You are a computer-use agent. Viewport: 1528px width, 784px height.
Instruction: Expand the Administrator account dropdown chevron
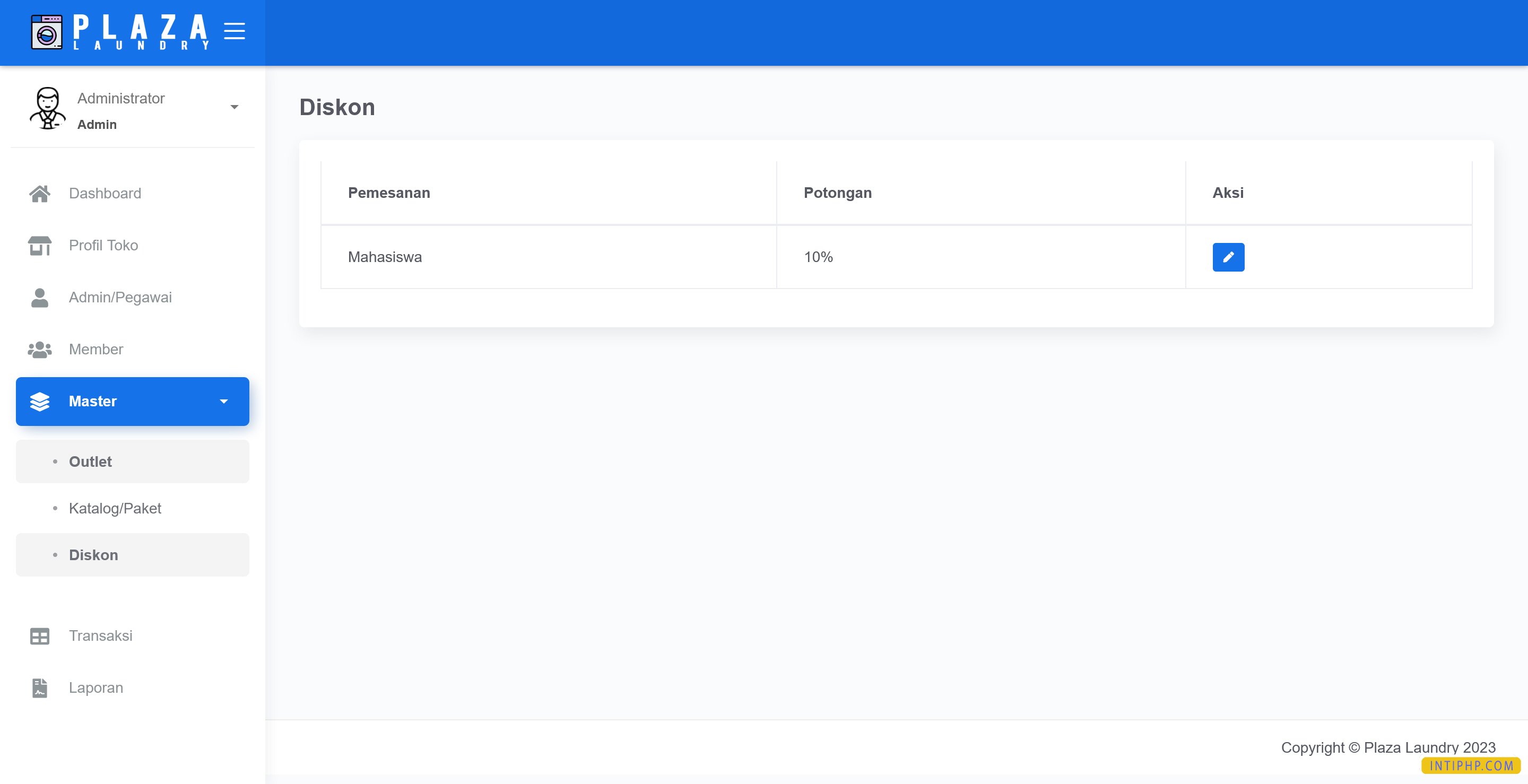235,107
